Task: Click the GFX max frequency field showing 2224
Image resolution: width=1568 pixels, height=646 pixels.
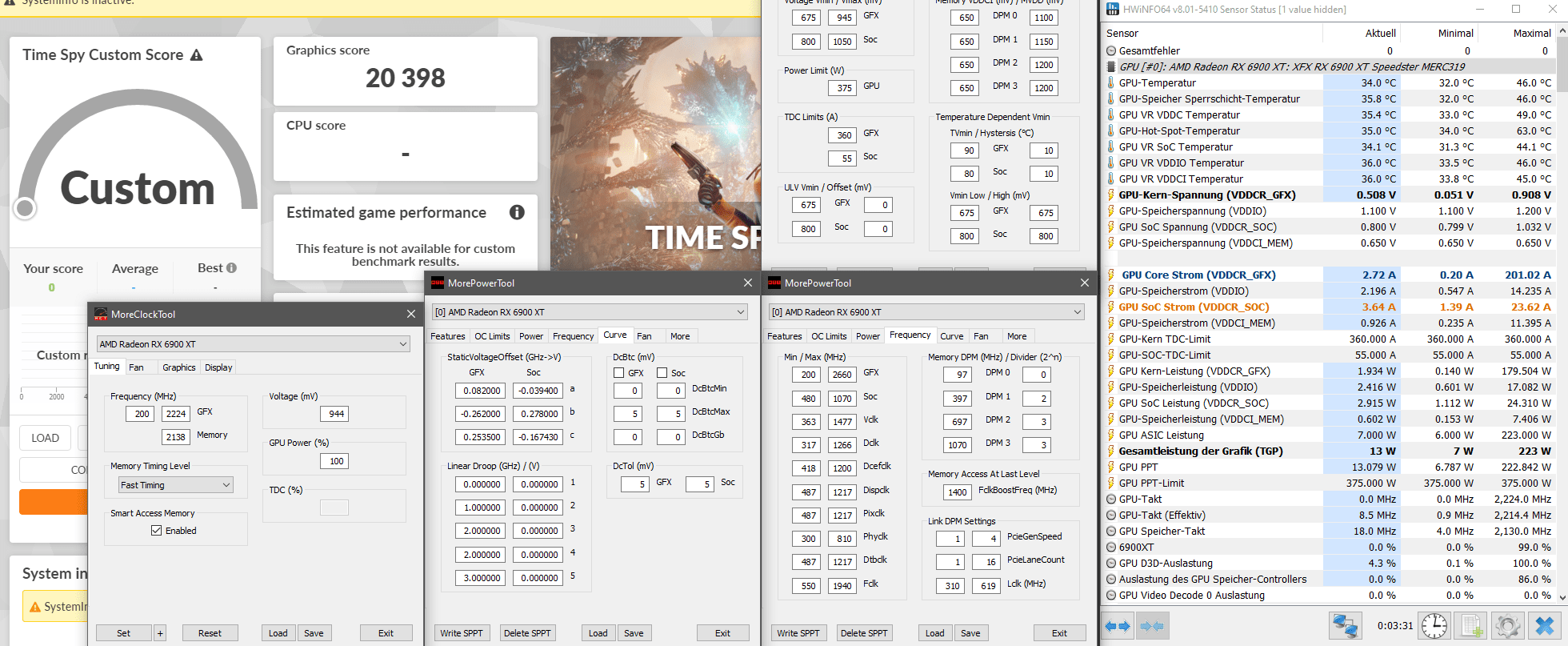Action: coord(176,414)
